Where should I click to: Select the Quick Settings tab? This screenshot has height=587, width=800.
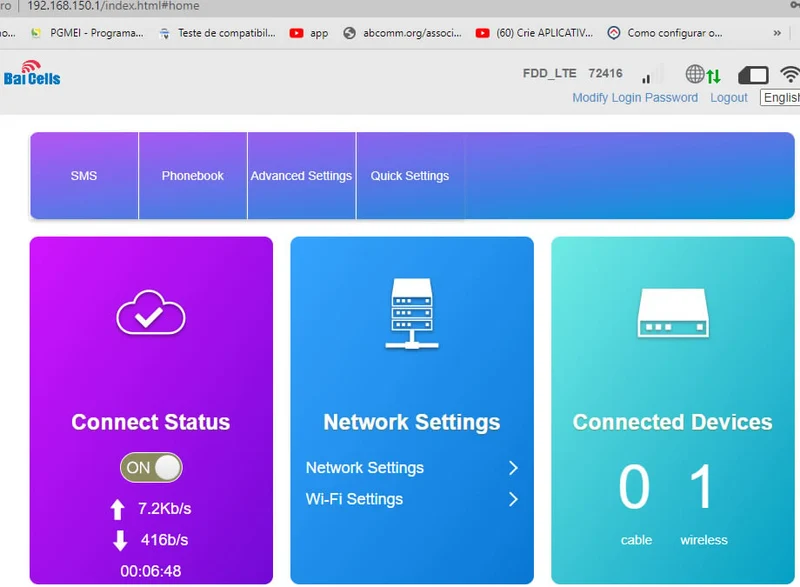coord(410,176)
